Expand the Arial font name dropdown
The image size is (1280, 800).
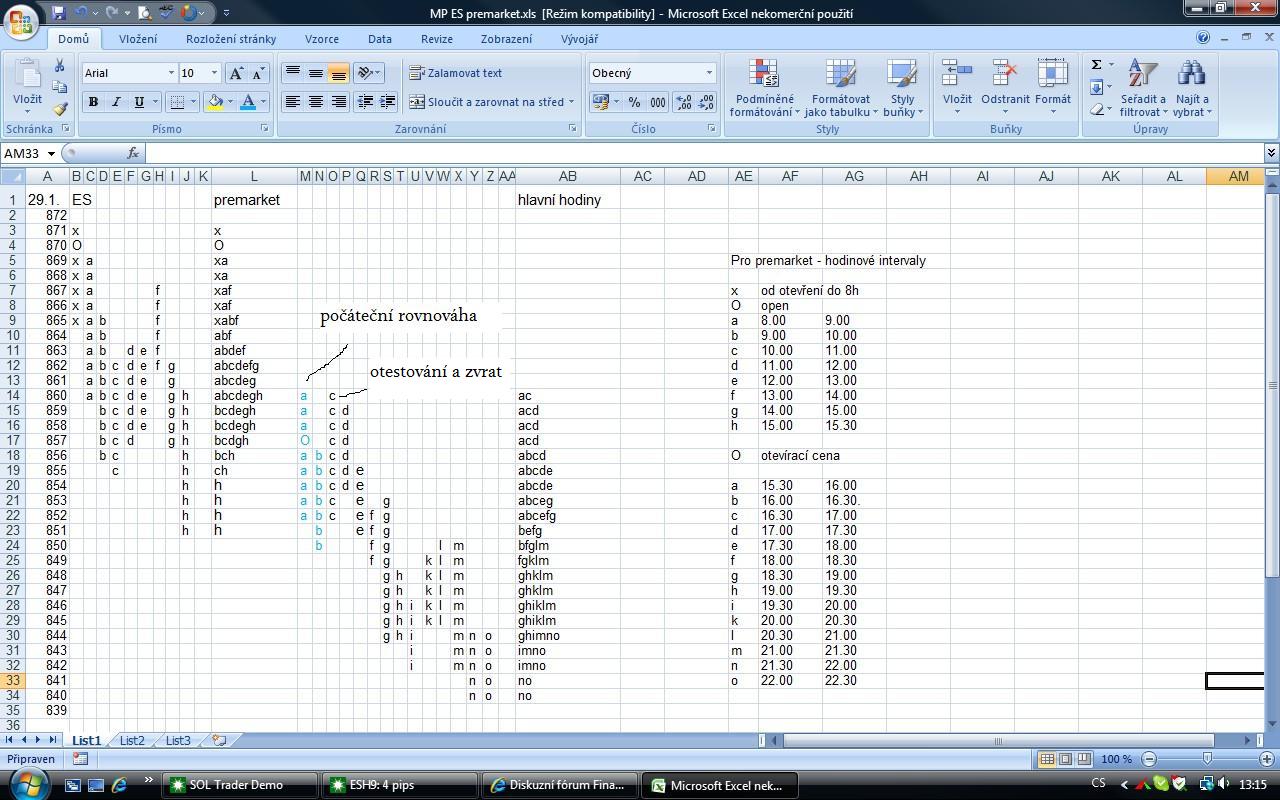[170, 73]
